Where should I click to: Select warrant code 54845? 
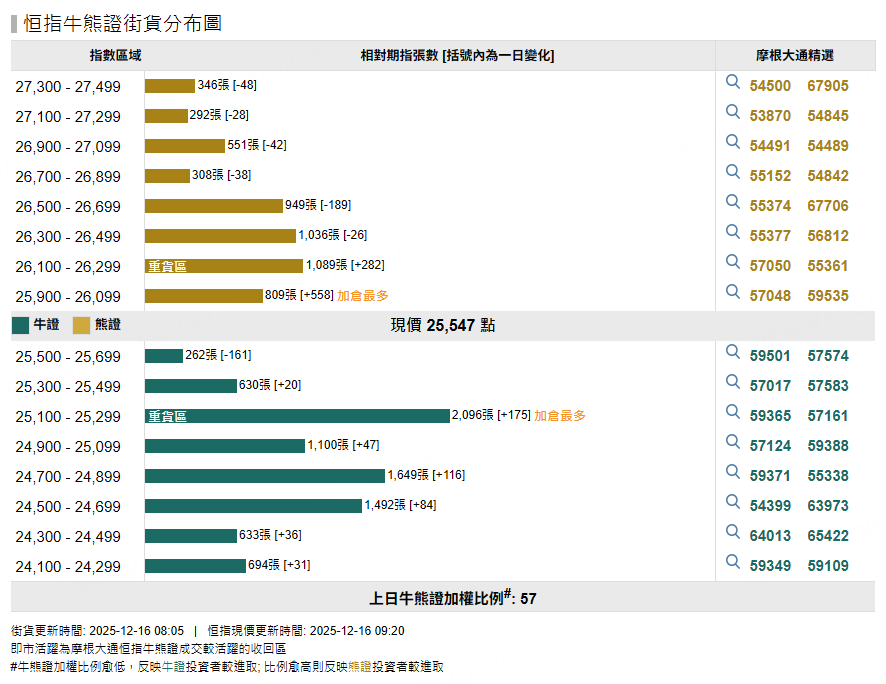pyautogui.click(x=828, y=116)
